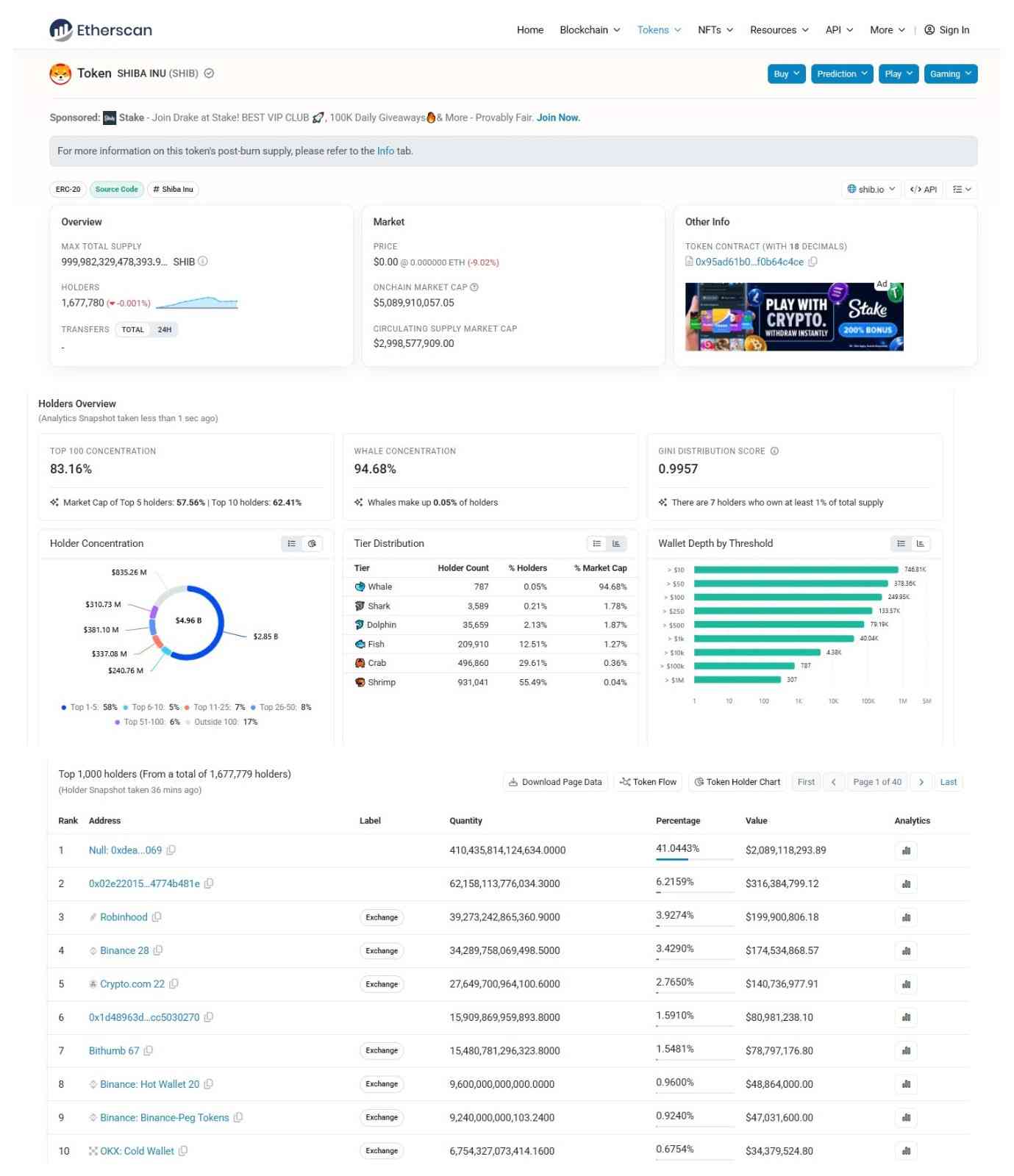Open the NFTs menu
The width and height of the screenshot is (1014, 1176).
tap(715, 30)
